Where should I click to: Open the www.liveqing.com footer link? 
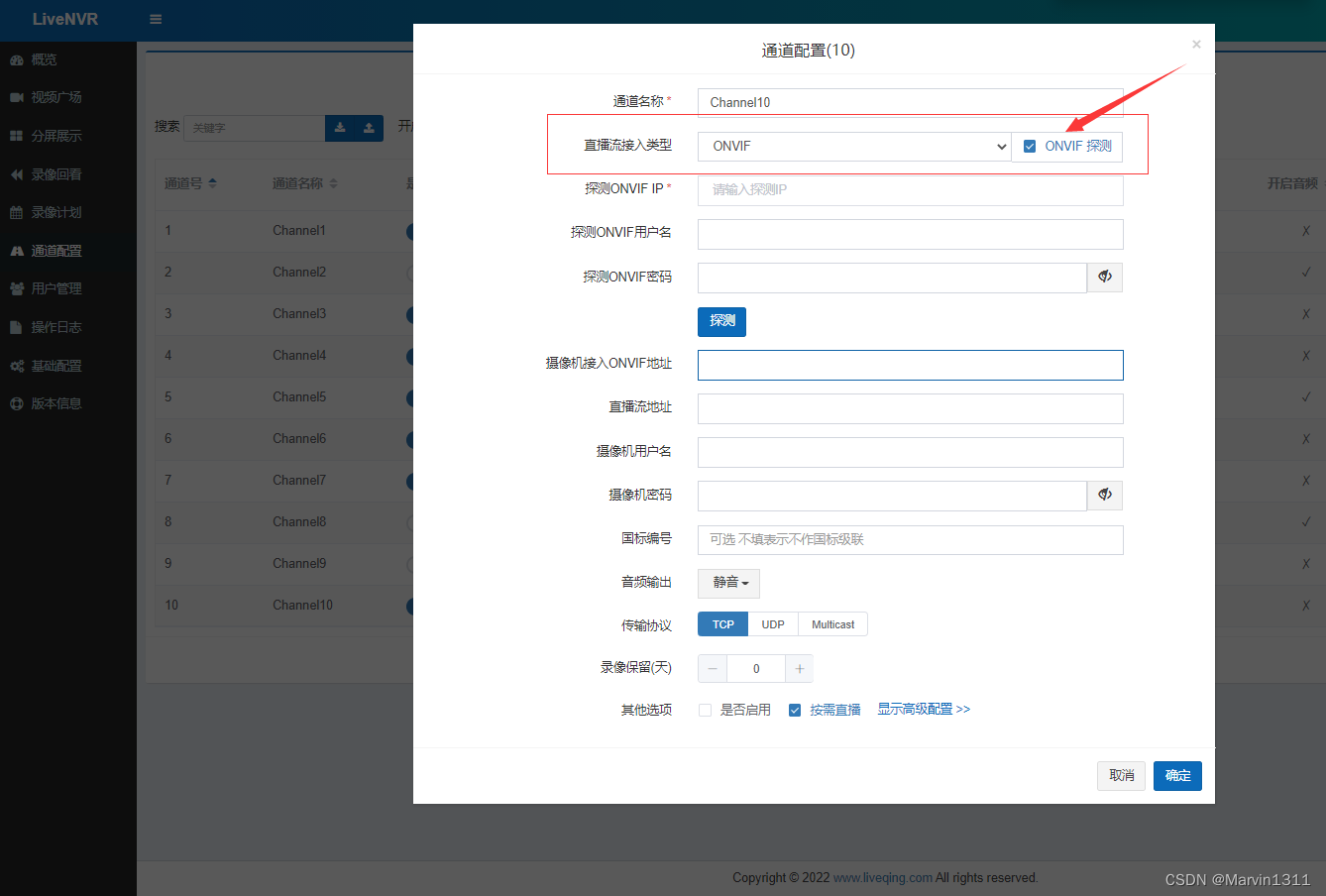(883, 878)
